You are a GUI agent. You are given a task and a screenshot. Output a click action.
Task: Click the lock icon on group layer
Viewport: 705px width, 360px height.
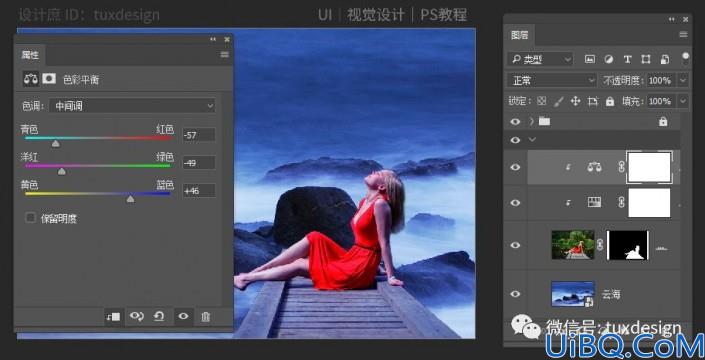[x=663, y=121]
